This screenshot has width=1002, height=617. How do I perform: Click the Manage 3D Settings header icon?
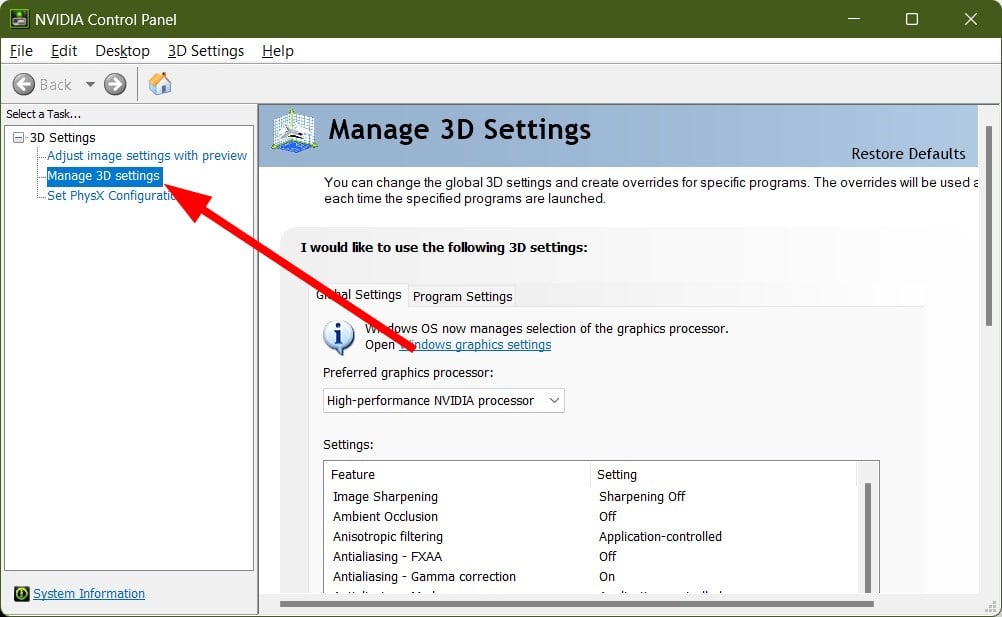[294, 131]
